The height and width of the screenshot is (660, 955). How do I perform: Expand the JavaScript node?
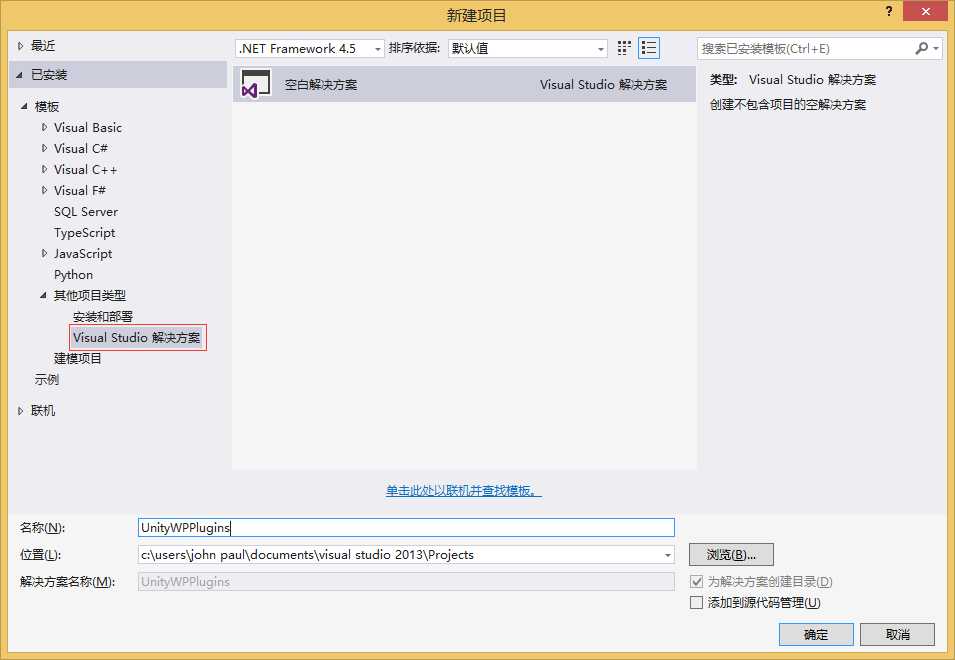44,253
